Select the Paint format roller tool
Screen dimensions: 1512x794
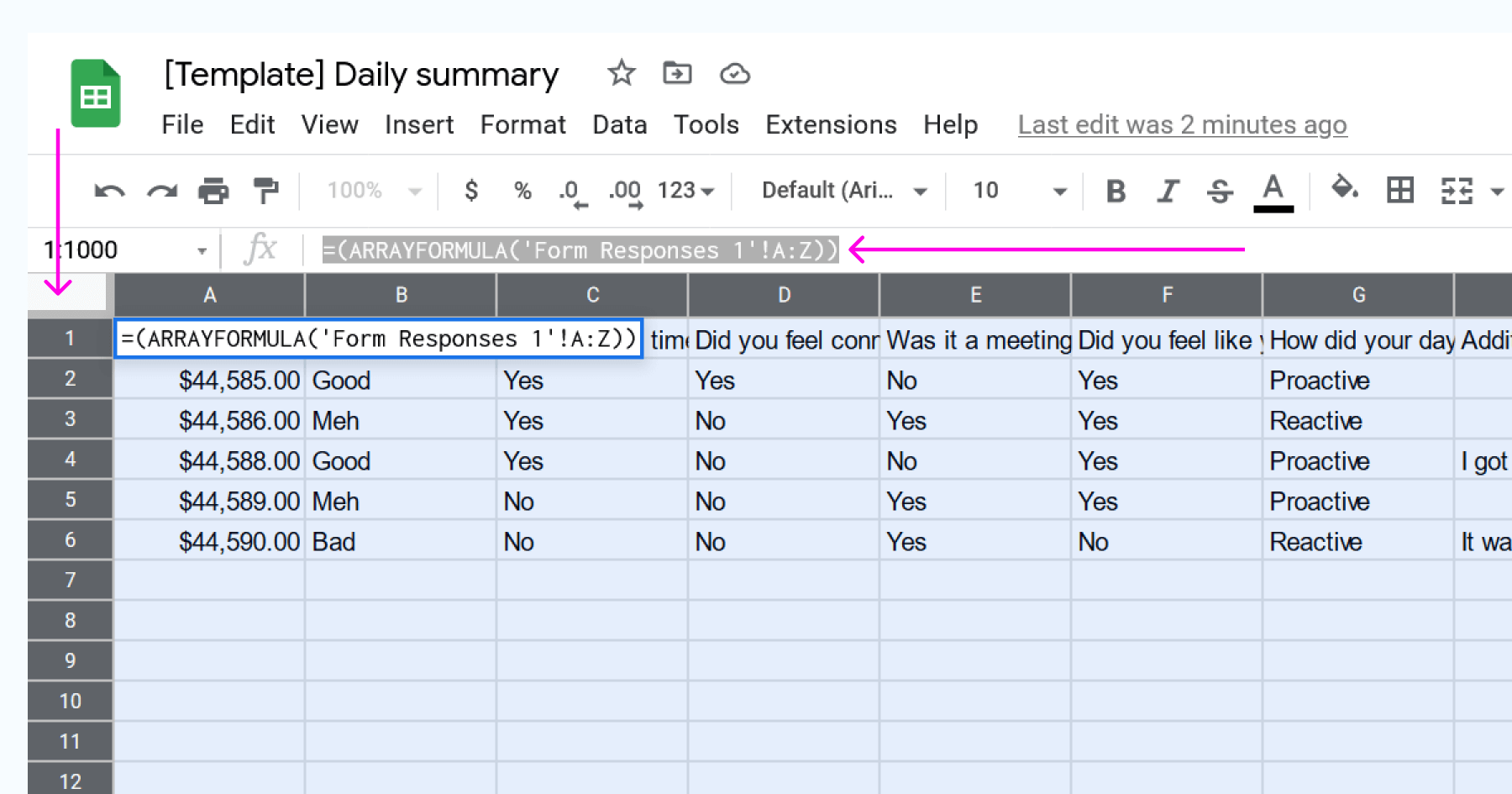(x=265, y=191)
